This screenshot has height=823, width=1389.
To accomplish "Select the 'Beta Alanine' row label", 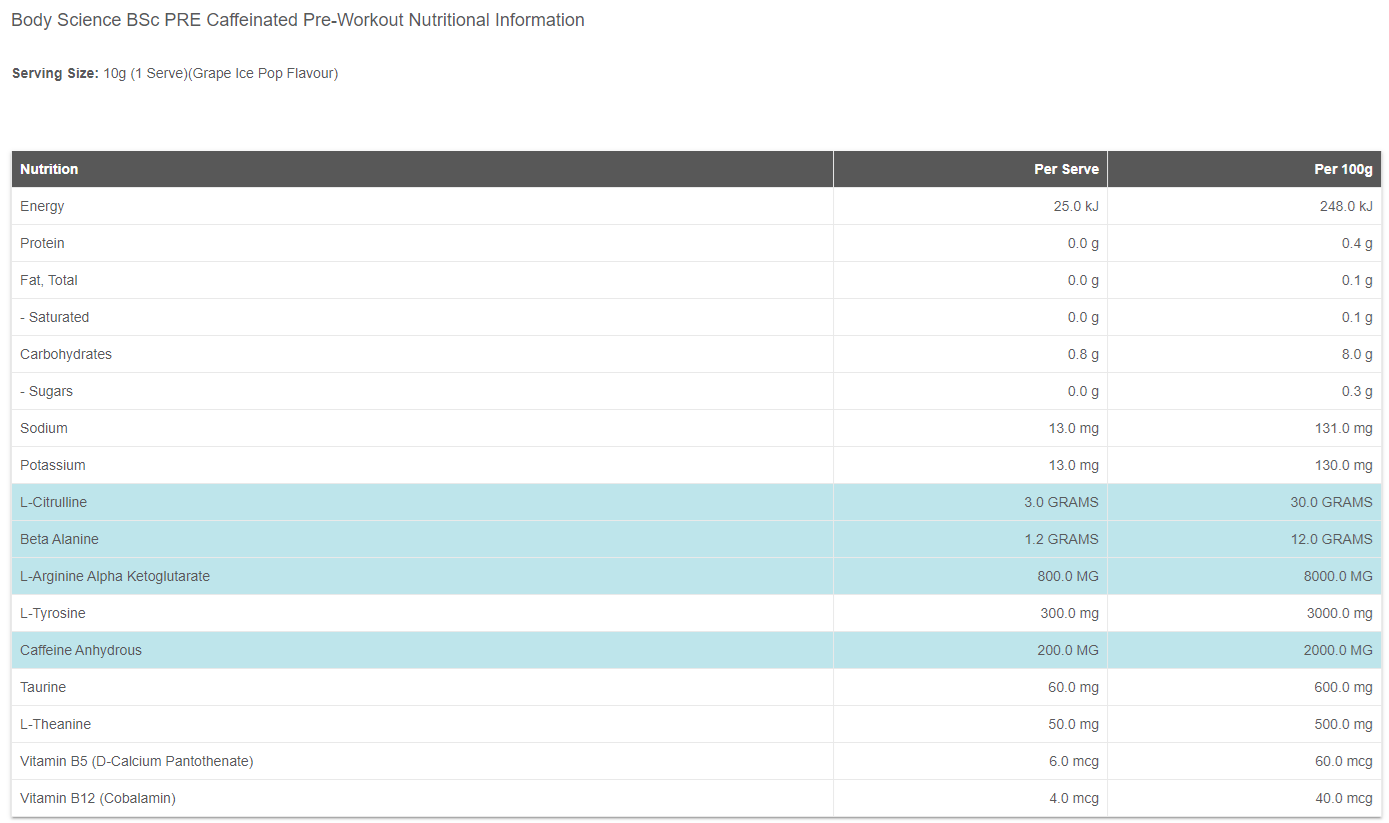I will [59, 539].
